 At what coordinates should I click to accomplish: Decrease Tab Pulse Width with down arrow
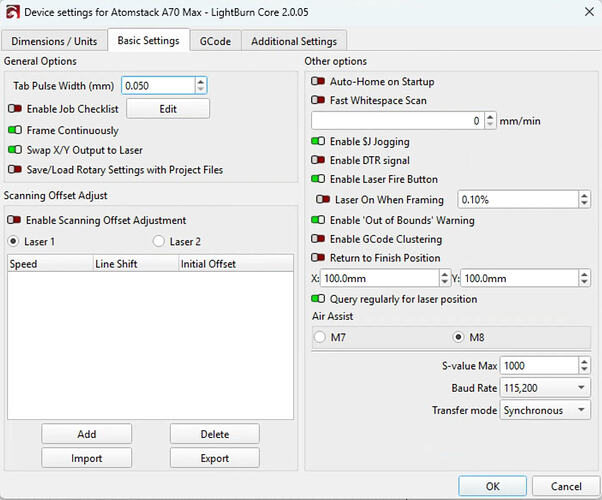[x=201, y=89]
